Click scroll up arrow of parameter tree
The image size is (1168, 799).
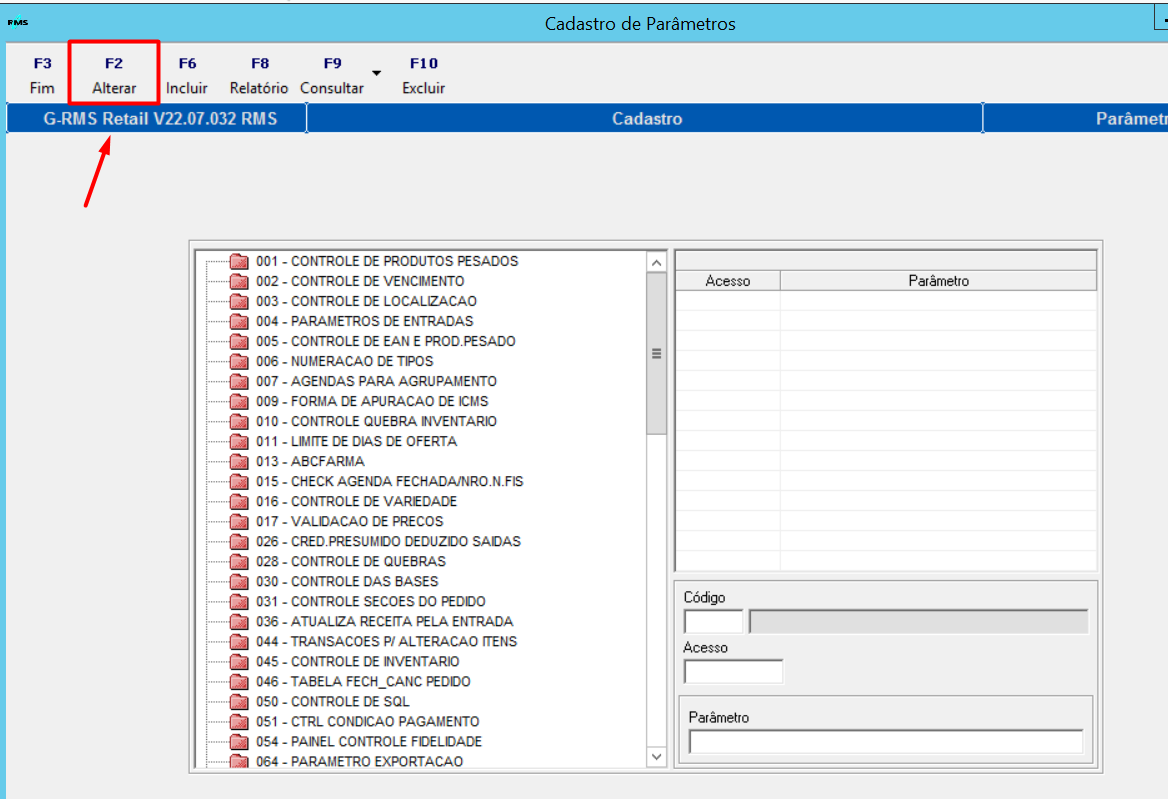(656, 263)
